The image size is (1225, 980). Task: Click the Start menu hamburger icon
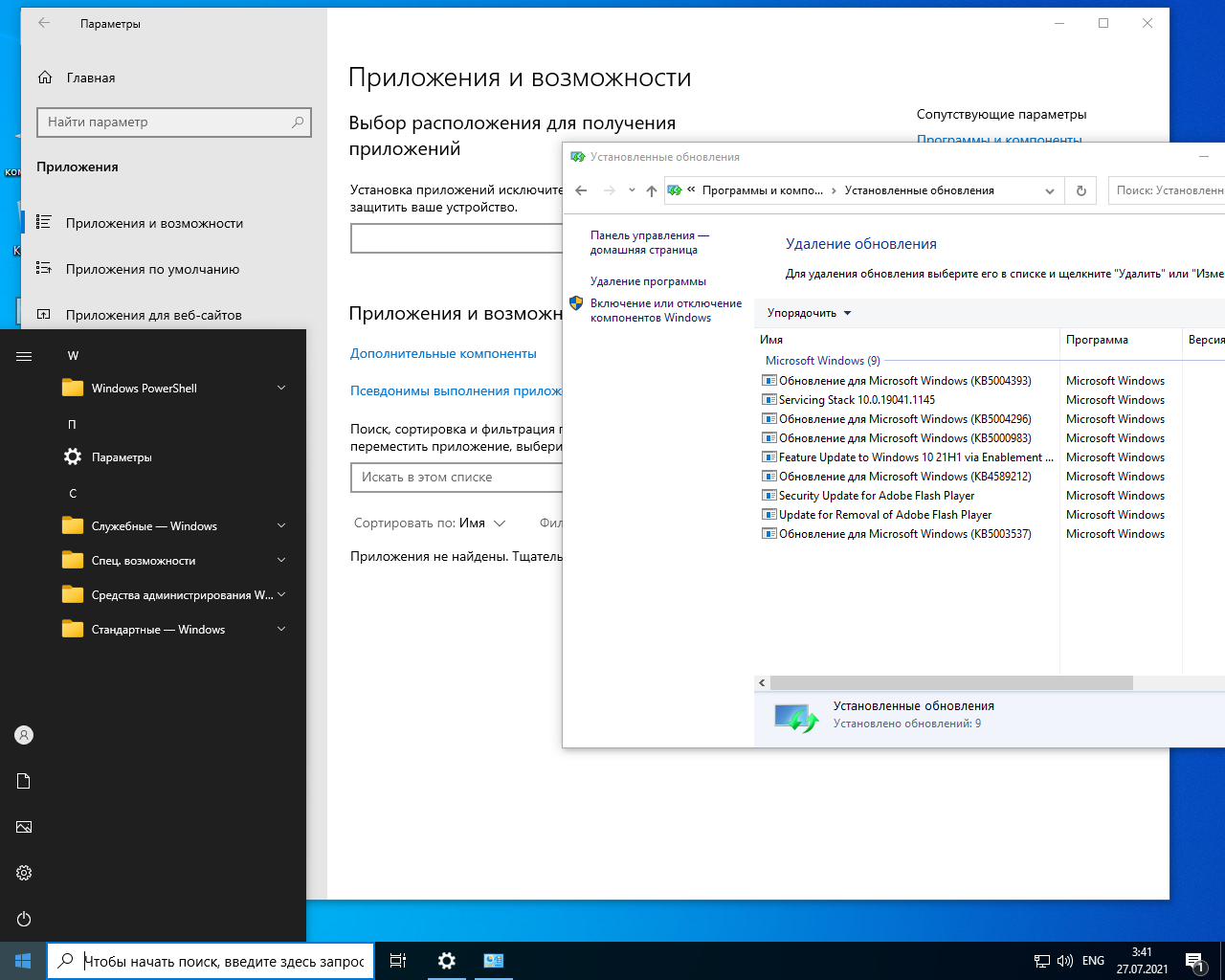[24, 356]
